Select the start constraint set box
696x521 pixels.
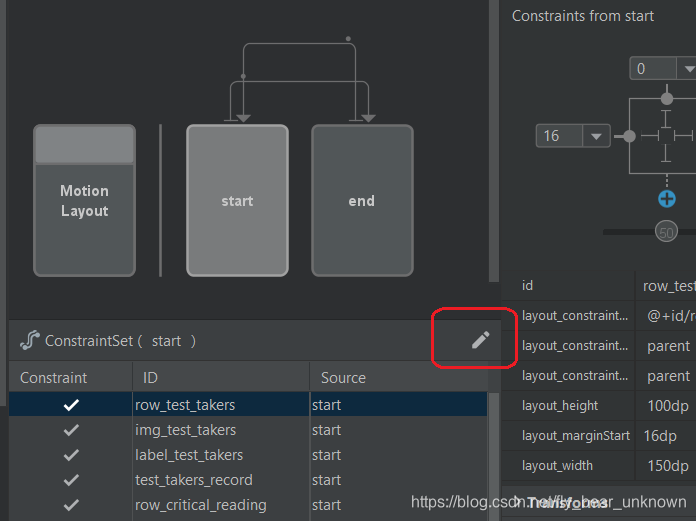pyautogui.click(x=237, y=201)
